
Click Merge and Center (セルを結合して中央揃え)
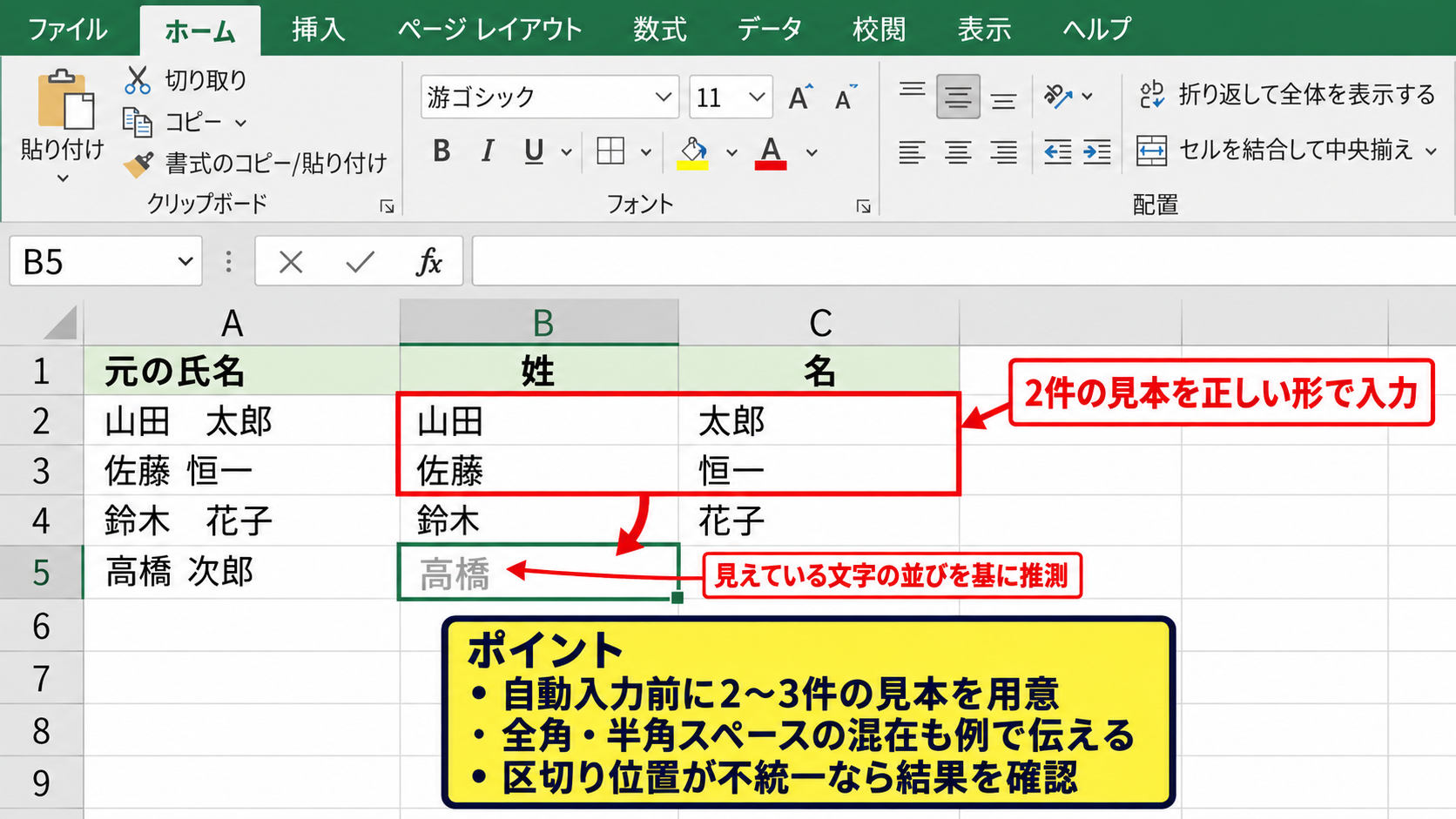coord(1274,151)
